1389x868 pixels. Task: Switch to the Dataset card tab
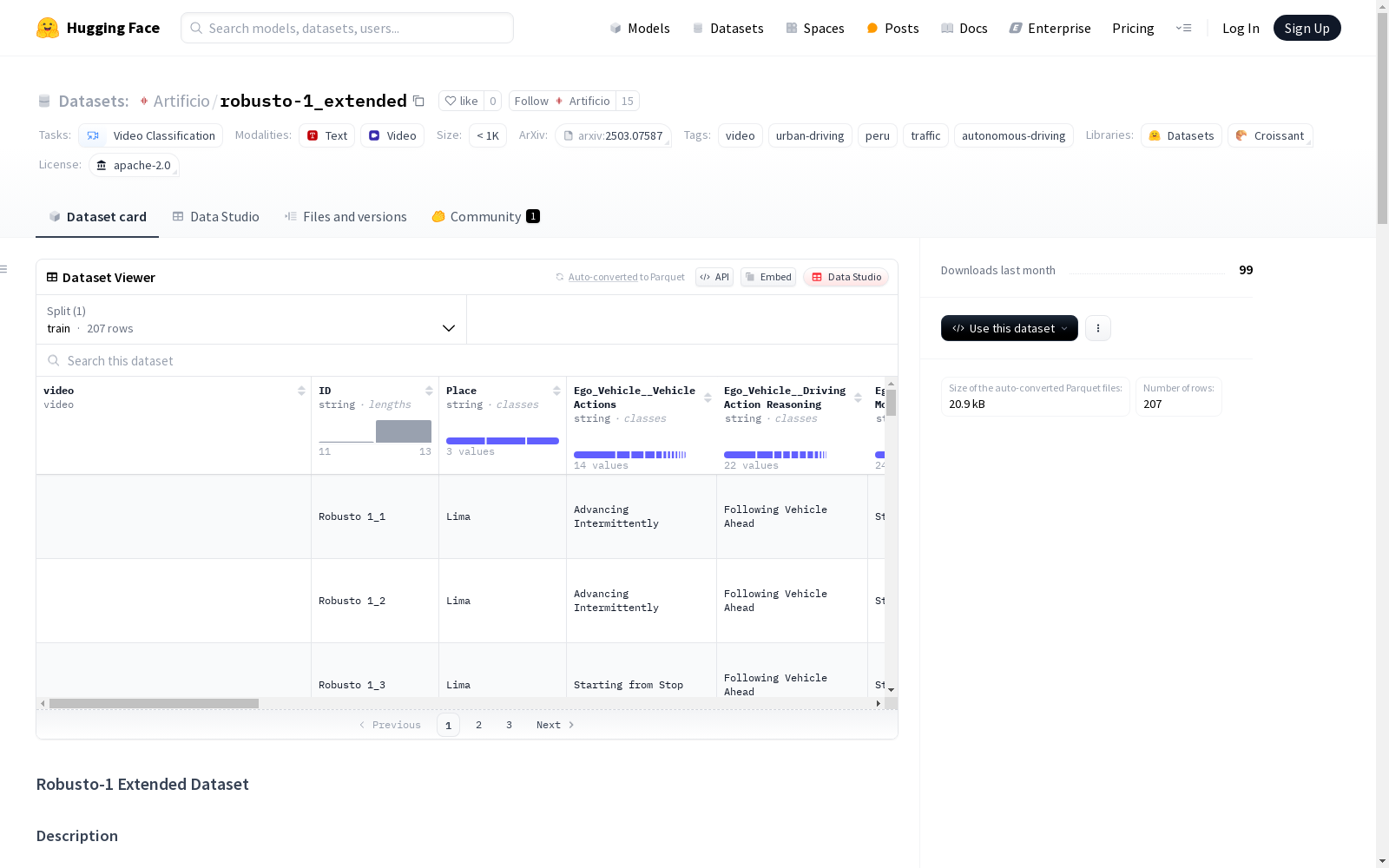pyautogui.click(x=97, y=217)
